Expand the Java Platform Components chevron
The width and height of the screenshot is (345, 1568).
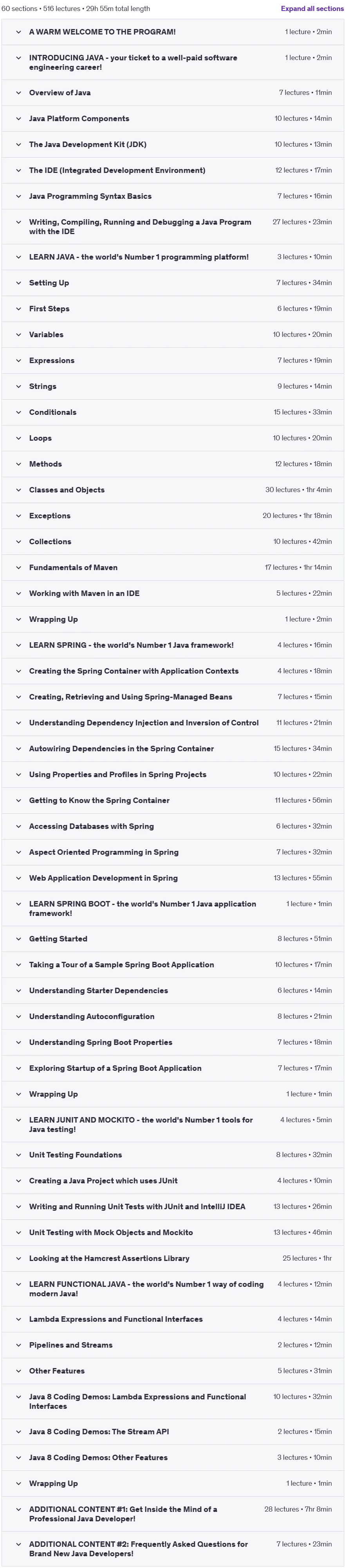[18, 119]
